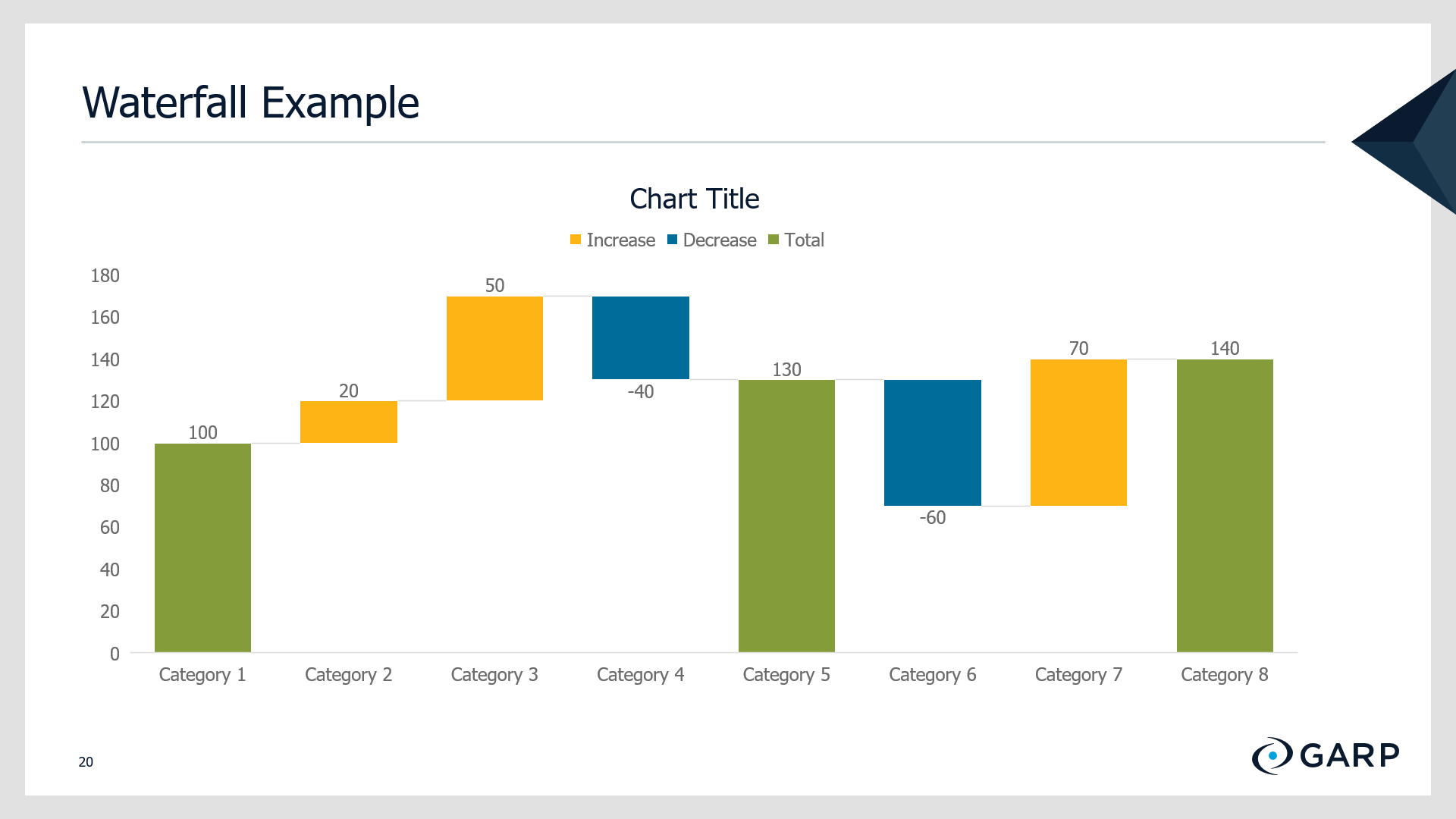
Task: Click the Waterfall Example slide heading
Action: point(250,102)
